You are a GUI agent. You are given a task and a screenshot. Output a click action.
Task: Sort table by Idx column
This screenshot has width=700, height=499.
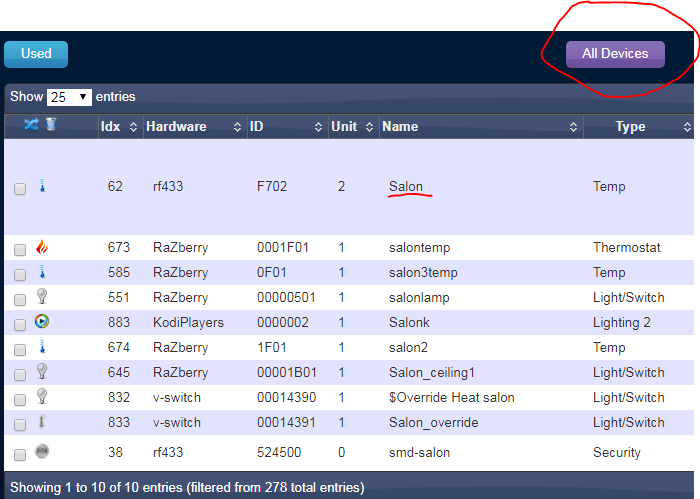(118, 127)
